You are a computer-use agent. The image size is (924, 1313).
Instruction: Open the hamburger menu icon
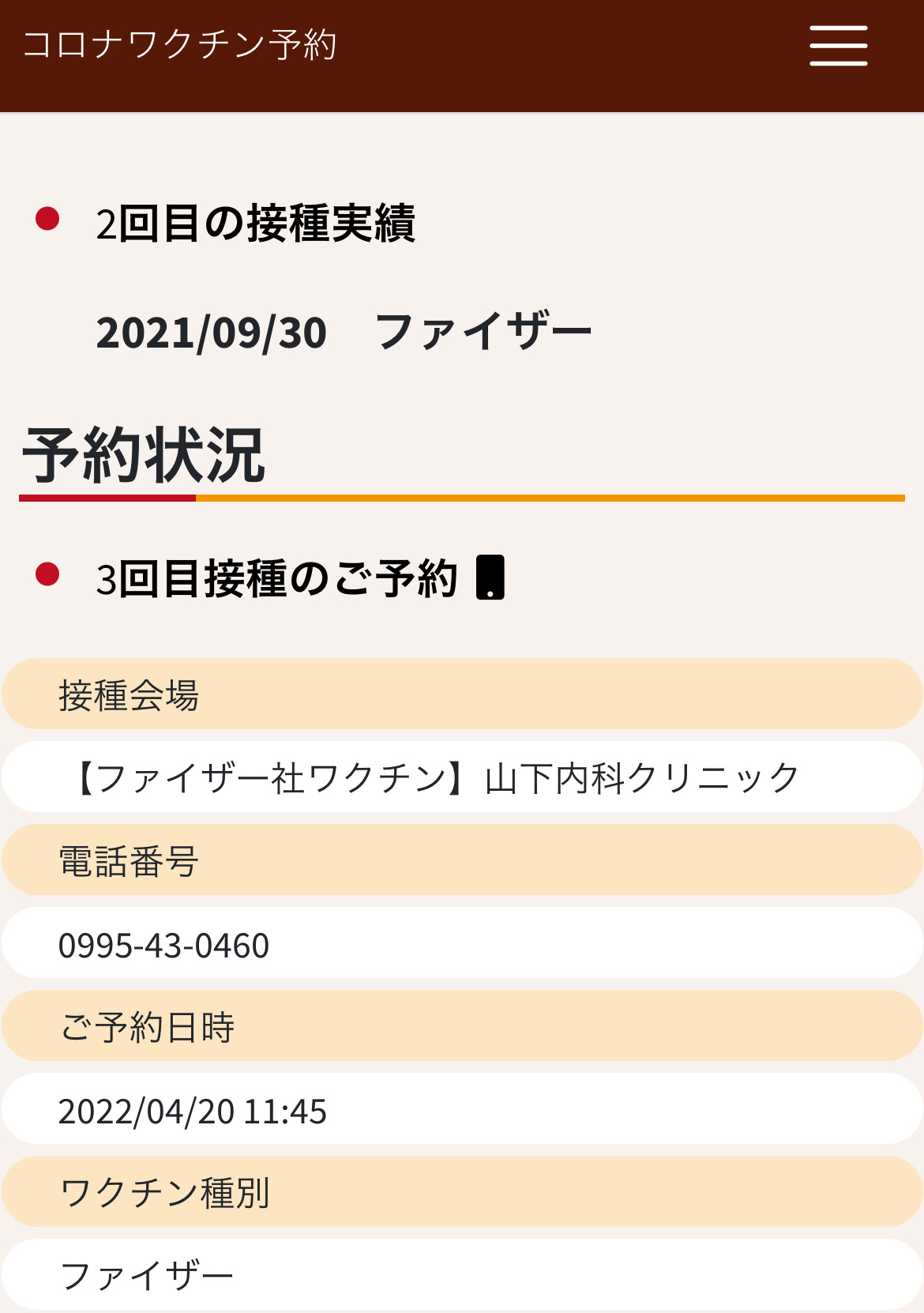pyautogui.click(x=838, y=45)
